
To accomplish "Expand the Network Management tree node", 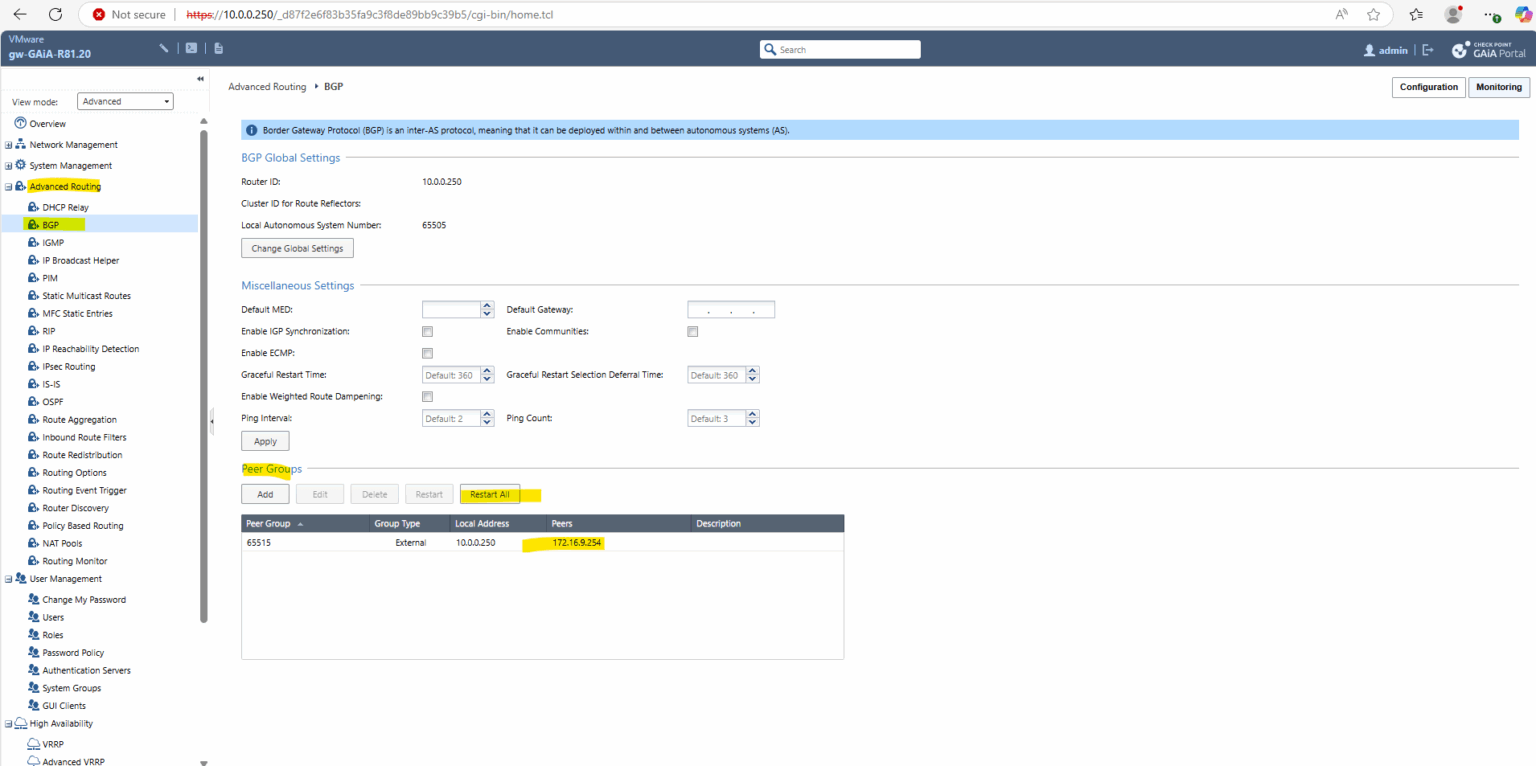I will pyautogui.click(x=8, y=145).
